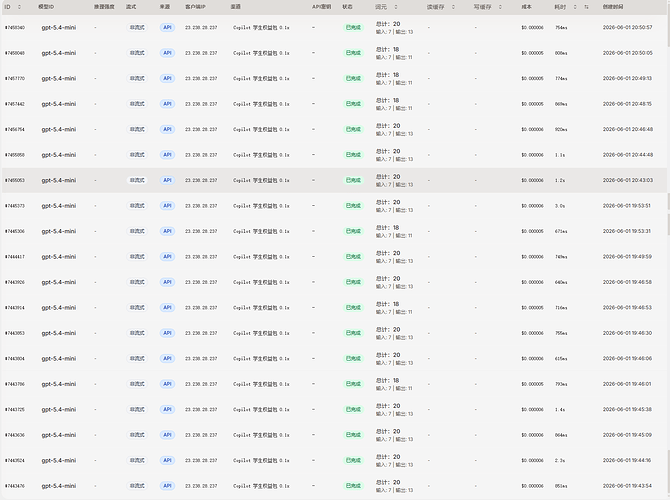Sort the table by the ID column arrows
The image size is (670, 500).
[x=19, y=7]
